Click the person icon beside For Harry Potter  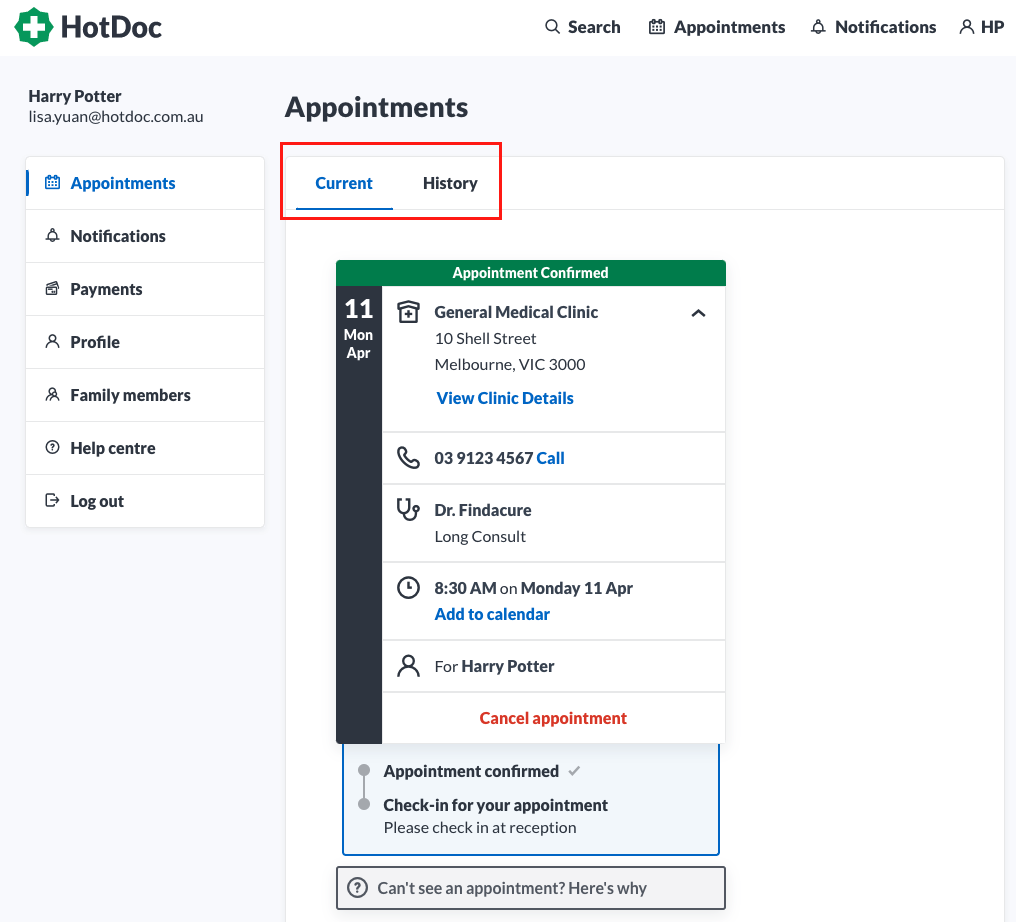coord(408,665)
